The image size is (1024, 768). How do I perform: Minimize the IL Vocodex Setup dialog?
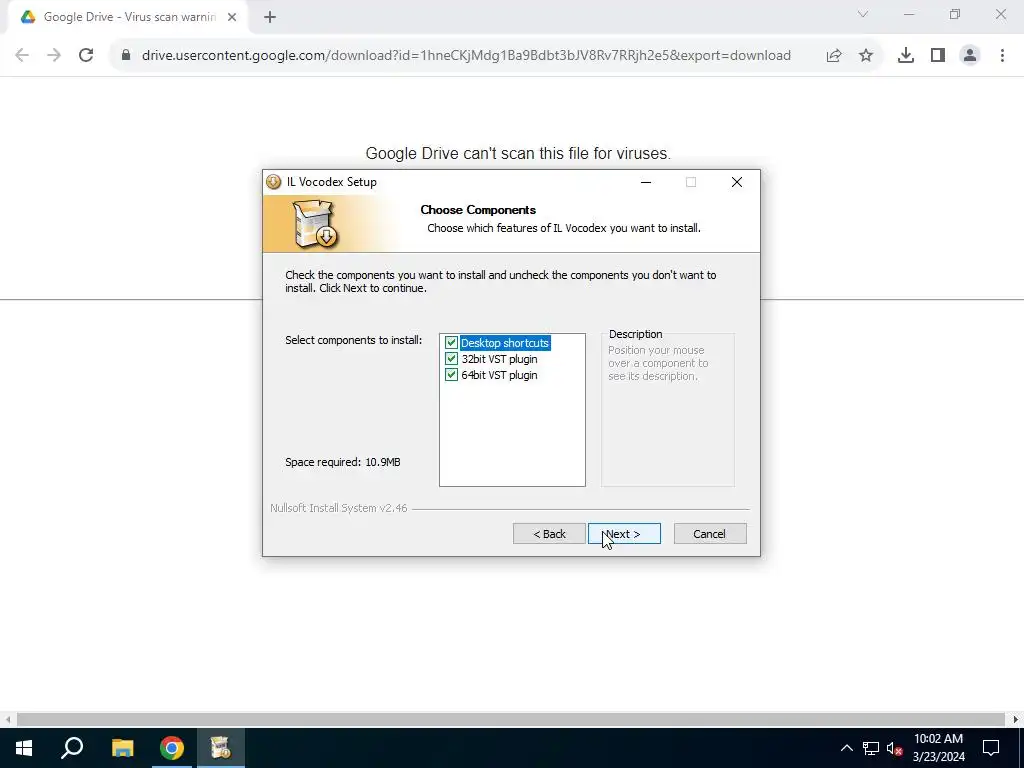click(x=646, y=182)
